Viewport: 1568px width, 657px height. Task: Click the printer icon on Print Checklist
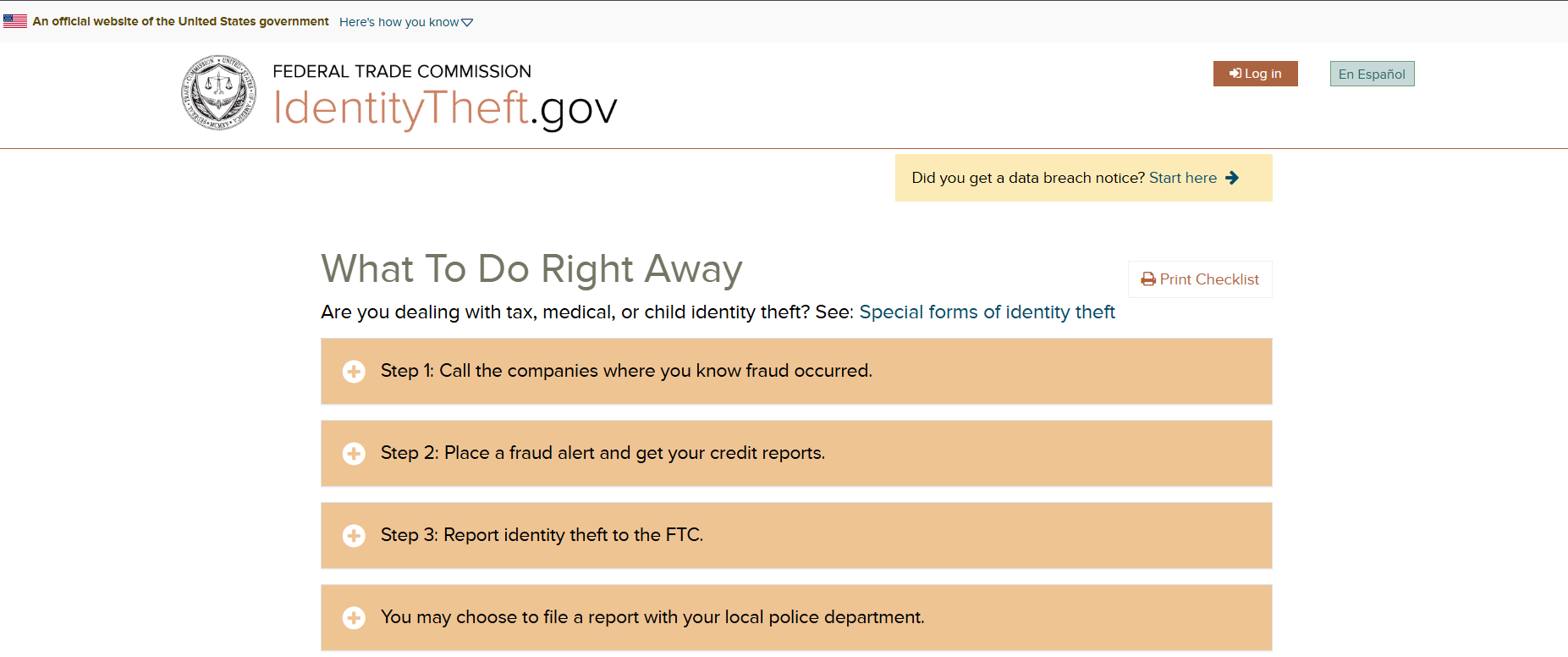point(1147,279)
